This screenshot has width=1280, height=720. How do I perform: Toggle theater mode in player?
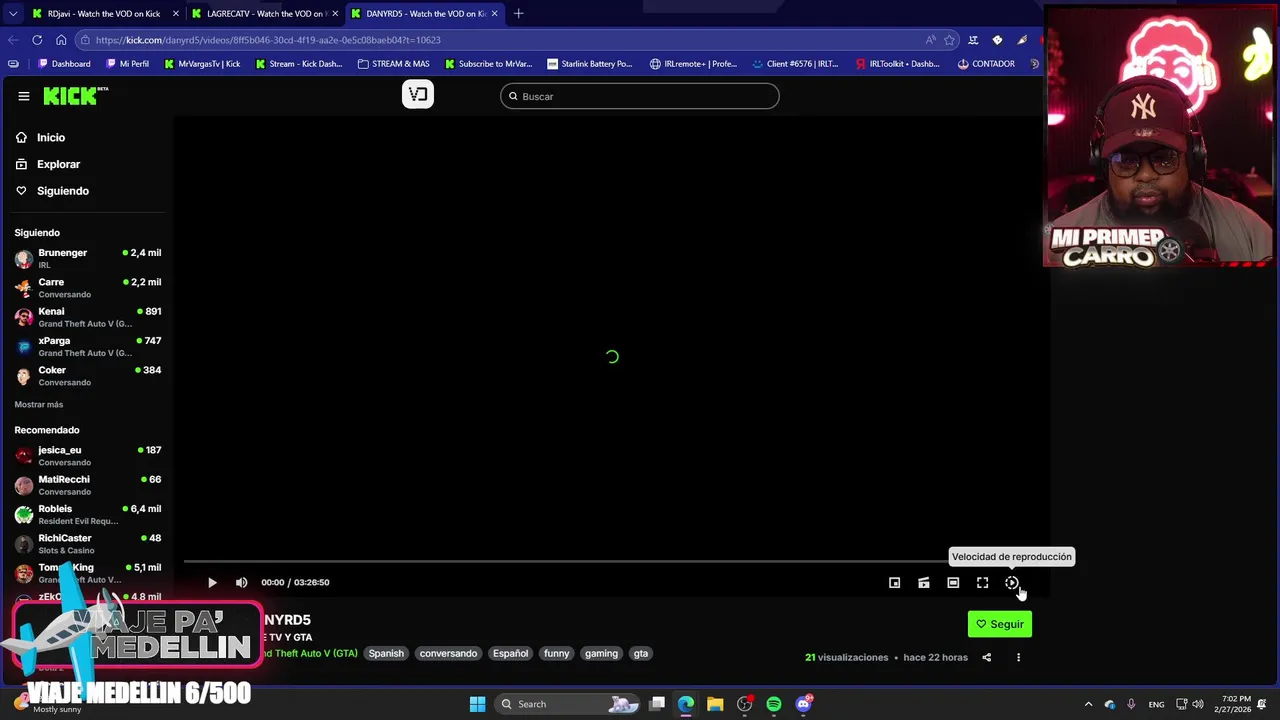(x=953, y=583)
